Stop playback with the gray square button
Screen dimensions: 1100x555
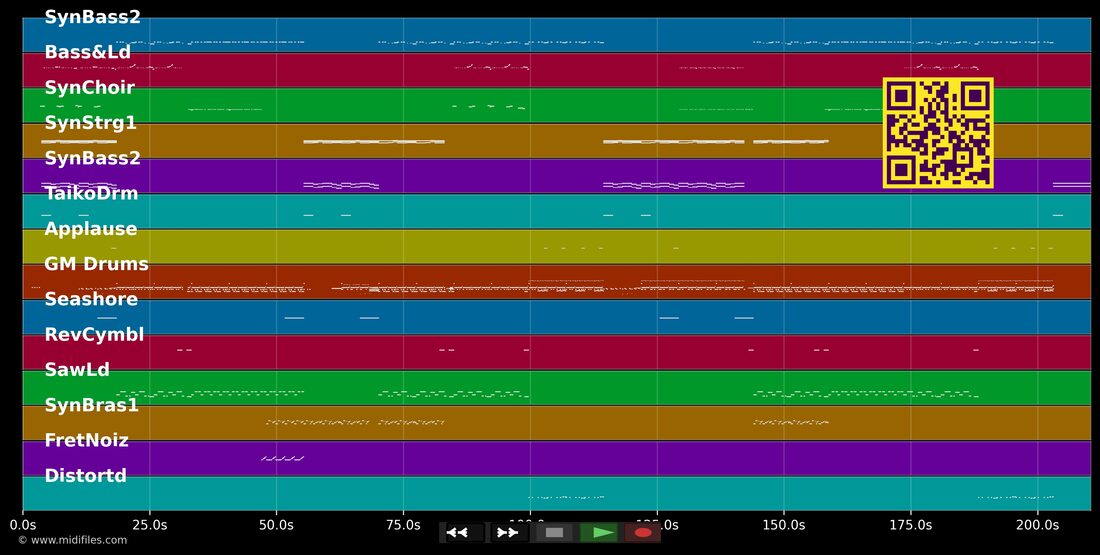554,533
